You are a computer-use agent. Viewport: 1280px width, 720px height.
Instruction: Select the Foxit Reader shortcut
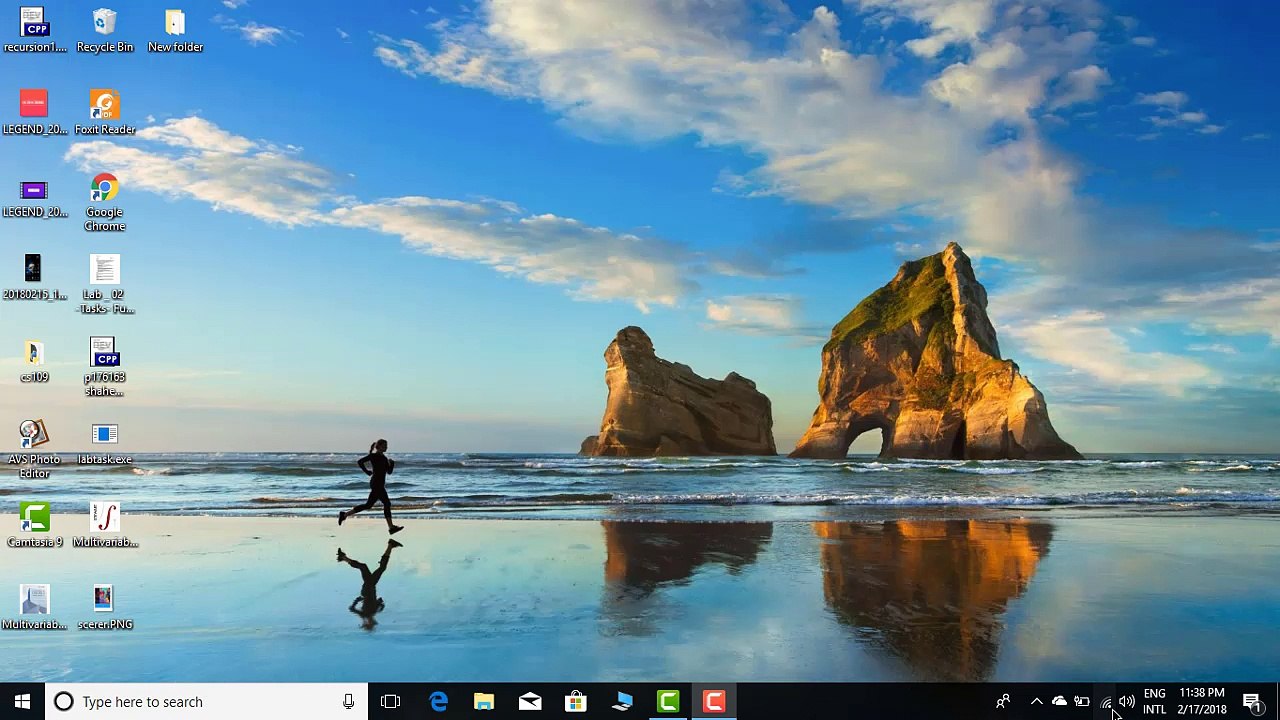(x=105, y=112)
